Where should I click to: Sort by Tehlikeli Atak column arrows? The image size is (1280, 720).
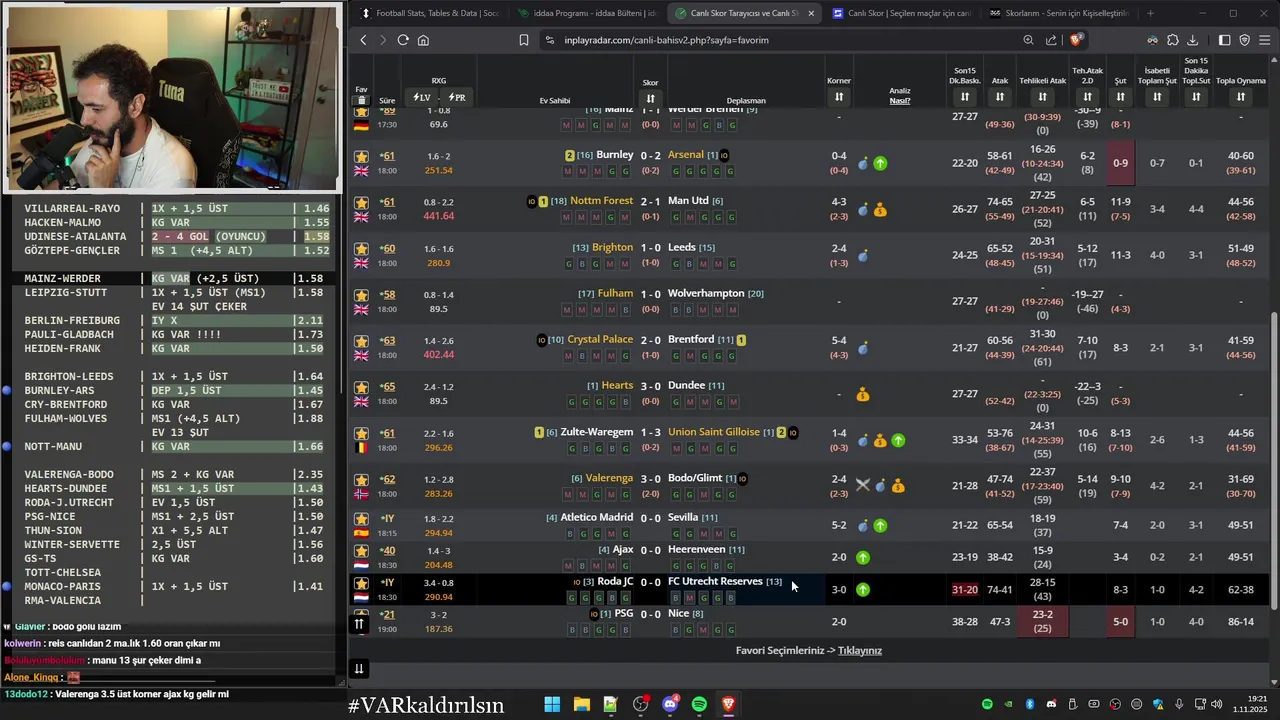pyautogui.click(x=1042, y=97)
